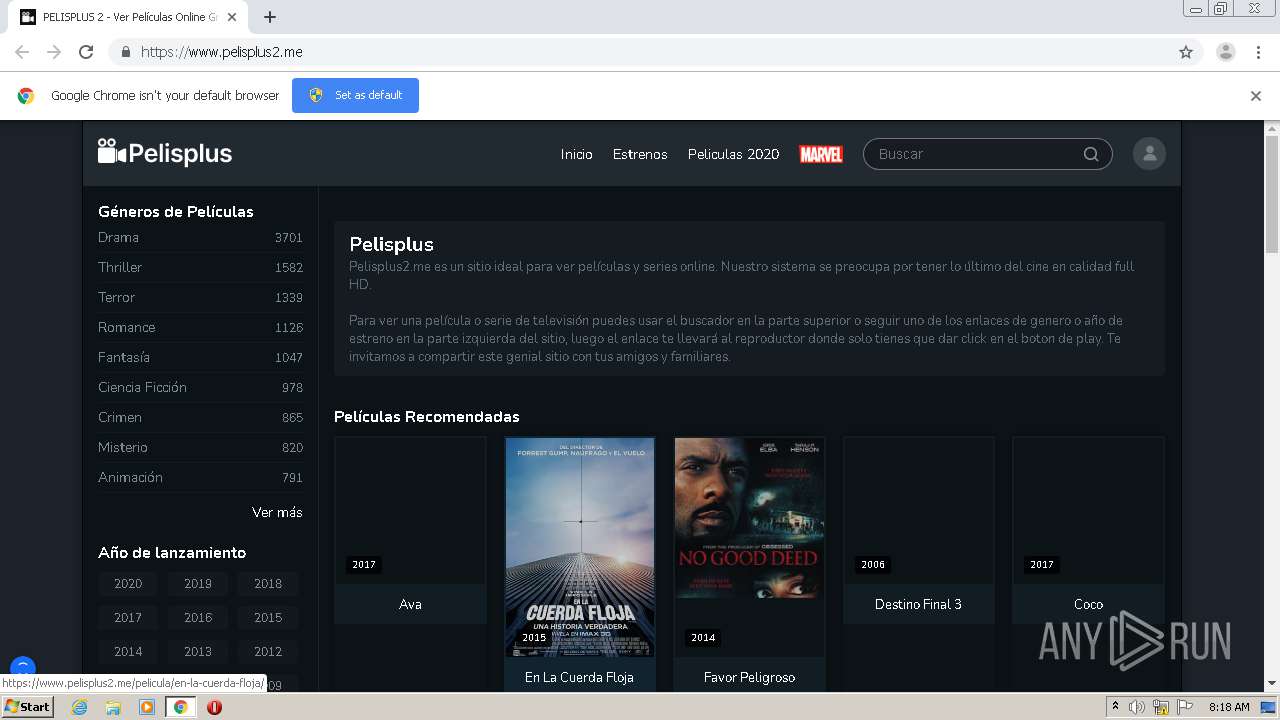Click the blue circular floating button
This screenshot has width=1280, height=720.
22,667
